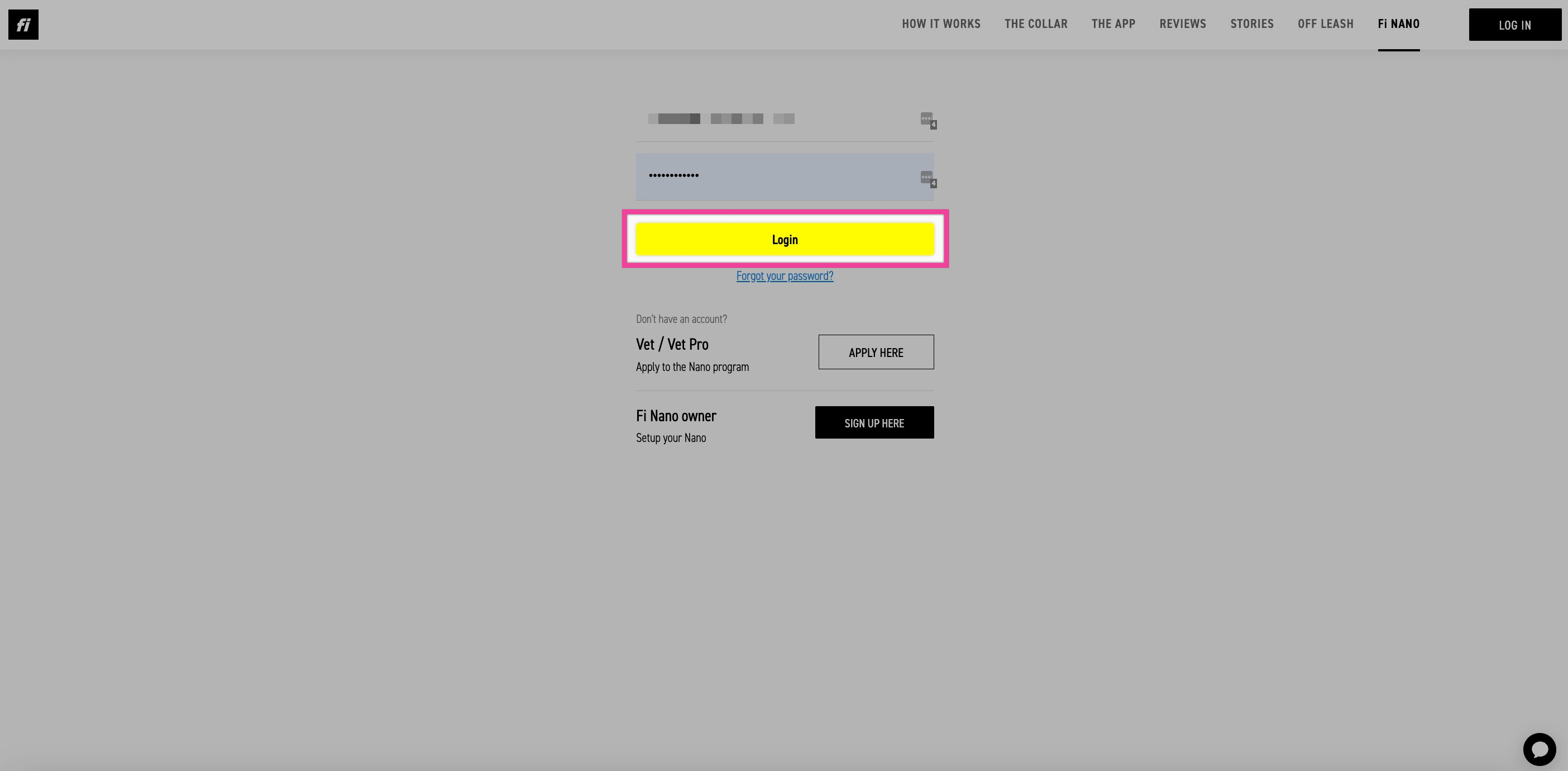
Task: Click "Apply to the Nano program" text
Action: click(x=692, y=367)
